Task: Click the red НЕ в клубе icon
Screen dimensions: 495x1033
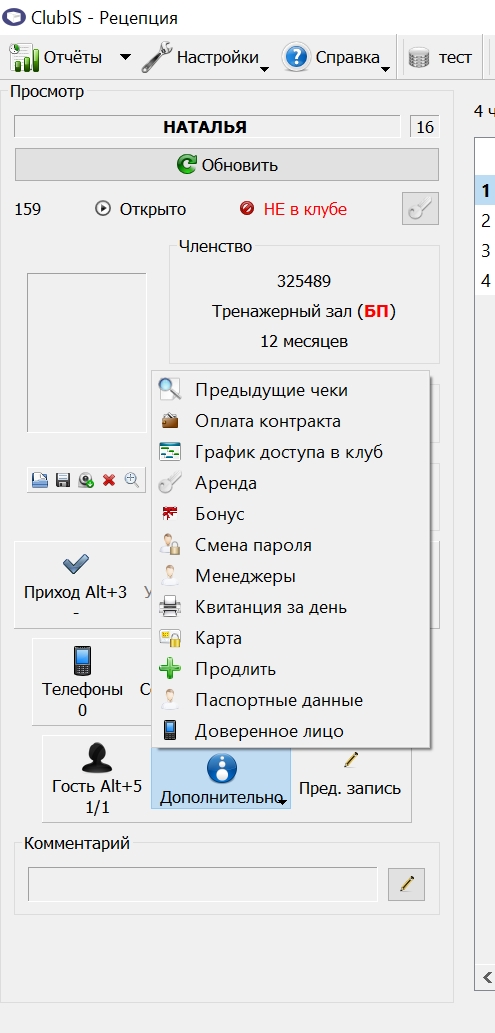Action: point(247,209)
